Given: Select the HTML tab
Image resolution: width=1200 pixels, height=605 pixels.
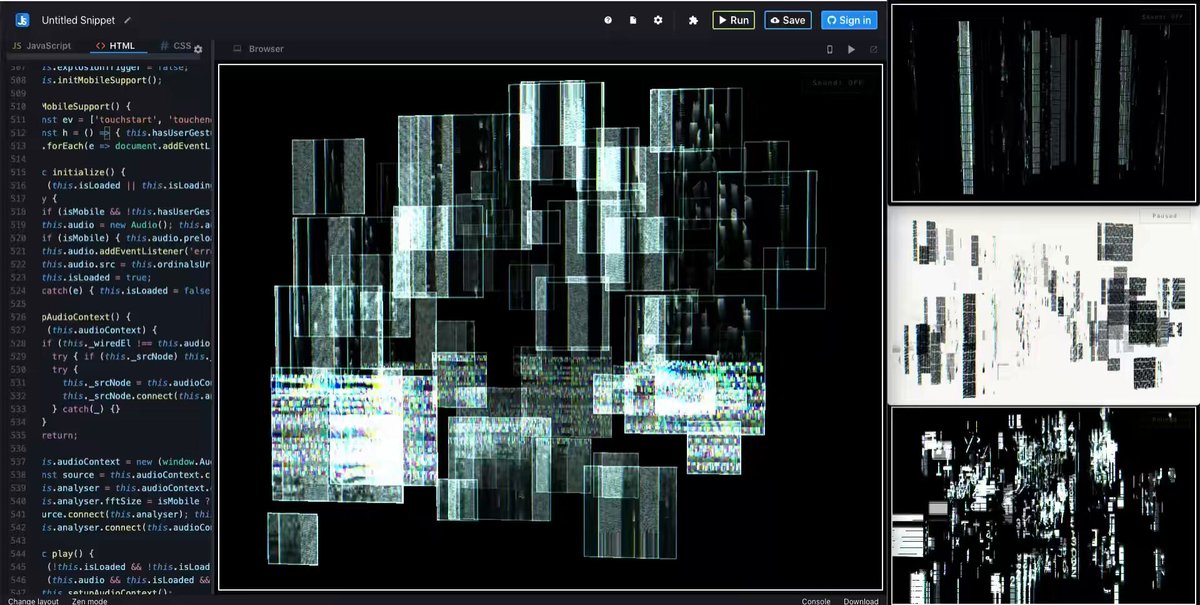Looking at the screenshot, I should 118,46.
